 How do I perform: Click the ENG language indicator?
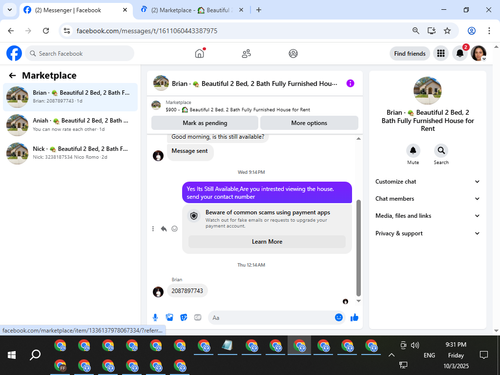click(429, 355)
